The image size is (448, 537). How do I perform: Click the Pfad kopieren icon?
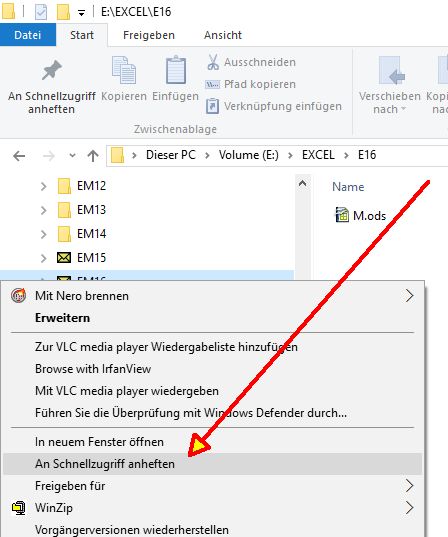(x=212, y=84)
